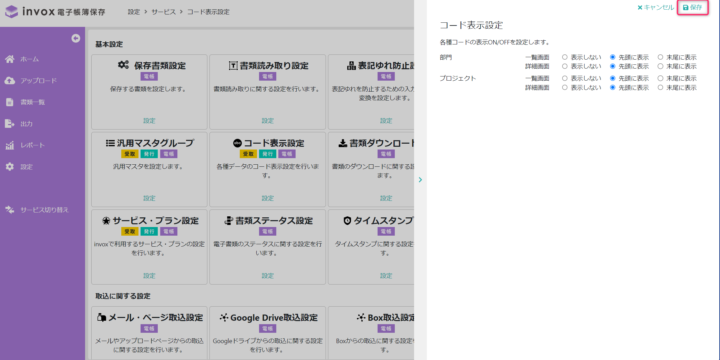Click the アップロード cloud icon
The height and width of the screenshot is (360, 720).
point(10,81)
